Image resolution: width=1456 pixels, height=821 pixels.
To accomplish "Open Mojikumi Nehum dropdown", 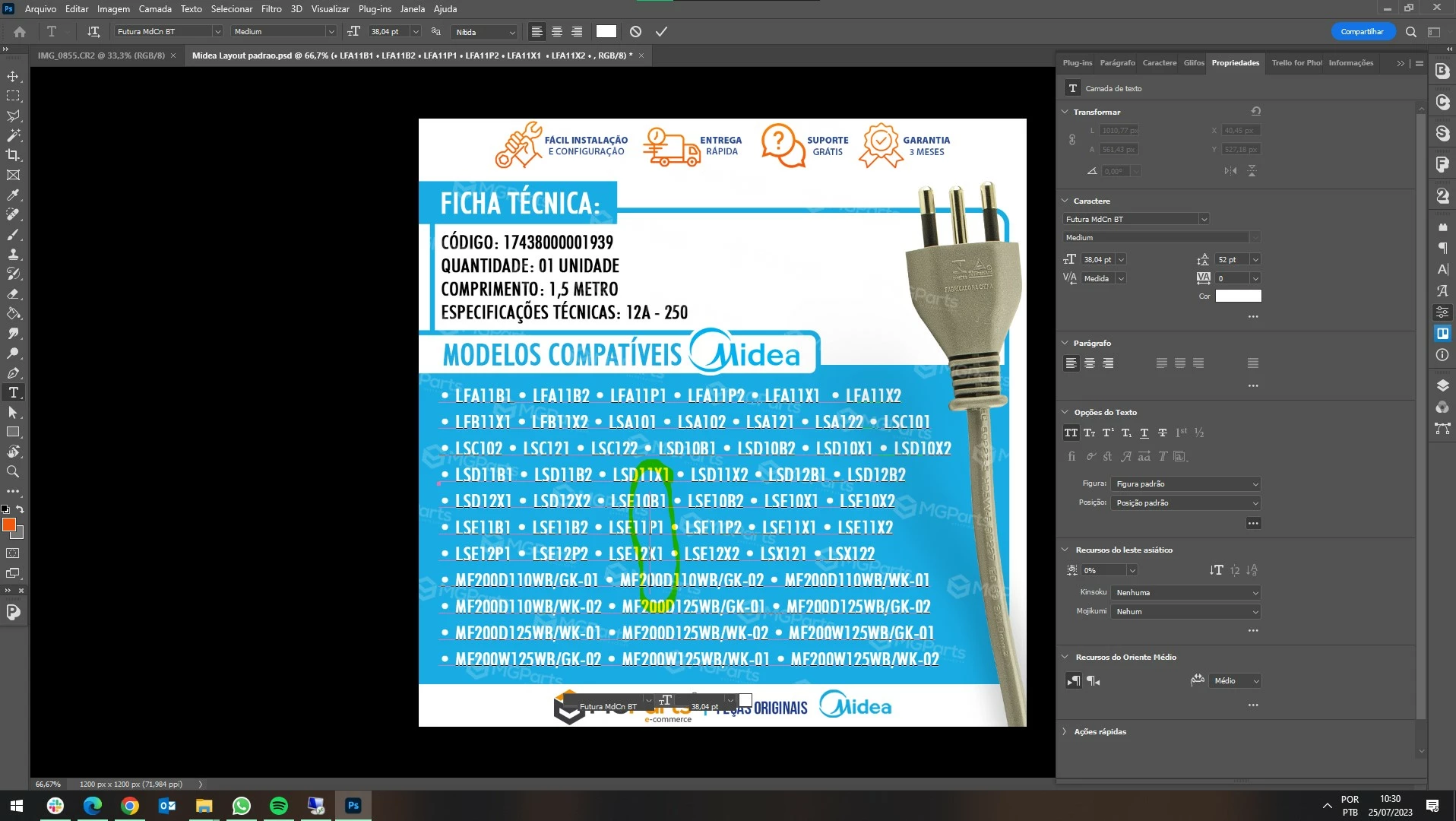I will [x=1185, y=612].
